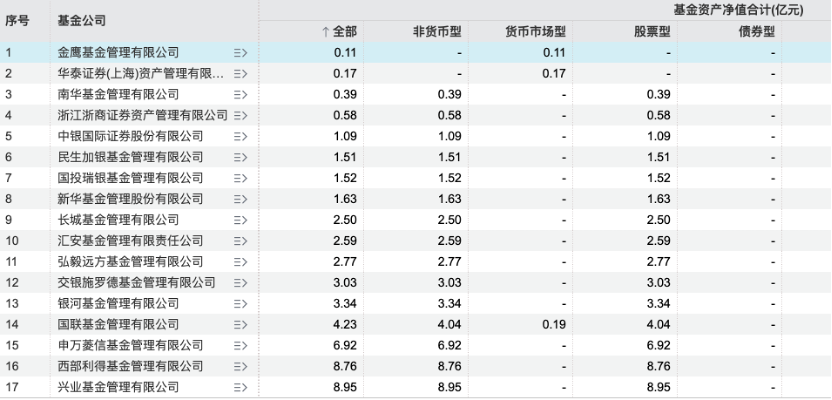Sort by the 货币市场型 column header
The image size is (832, 400).
pos(535,32)
